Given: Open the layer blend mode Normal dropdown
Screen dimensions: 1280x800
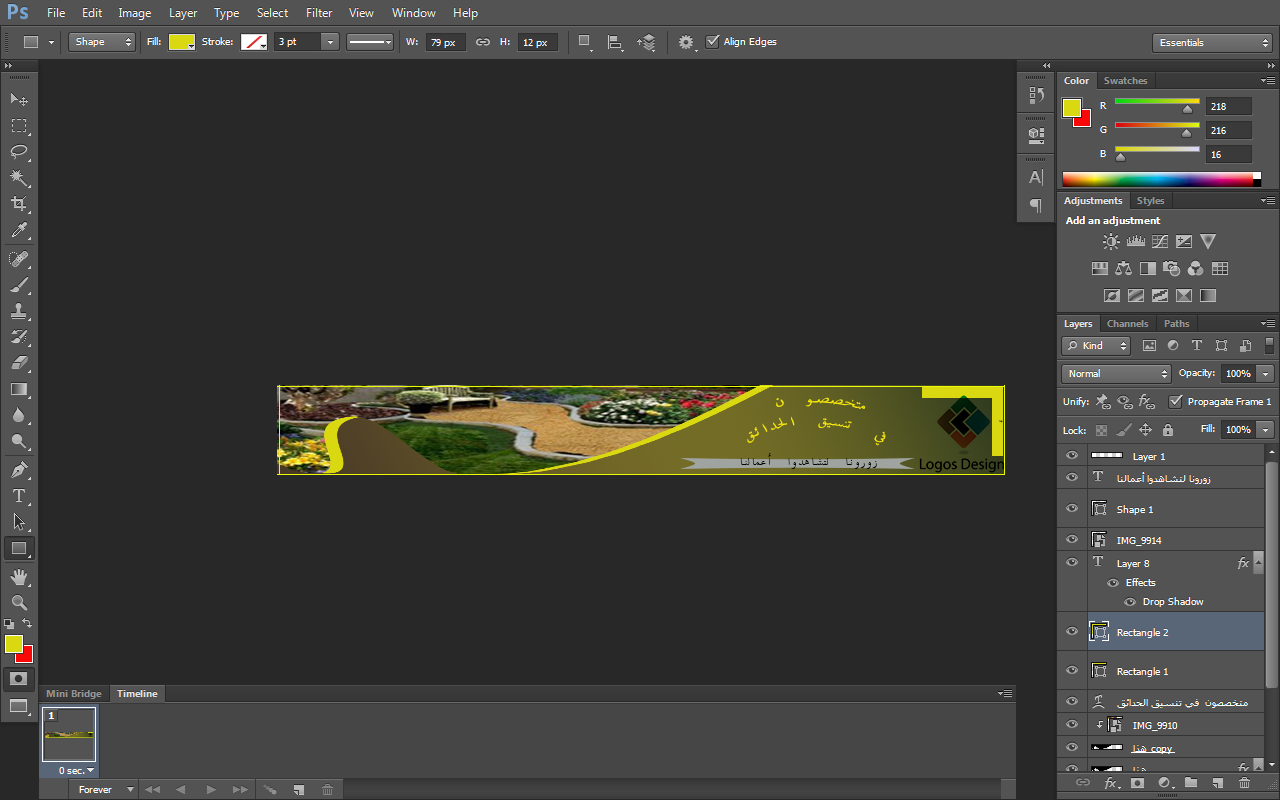Looking at the screenshot, I should pos(1115,373).
